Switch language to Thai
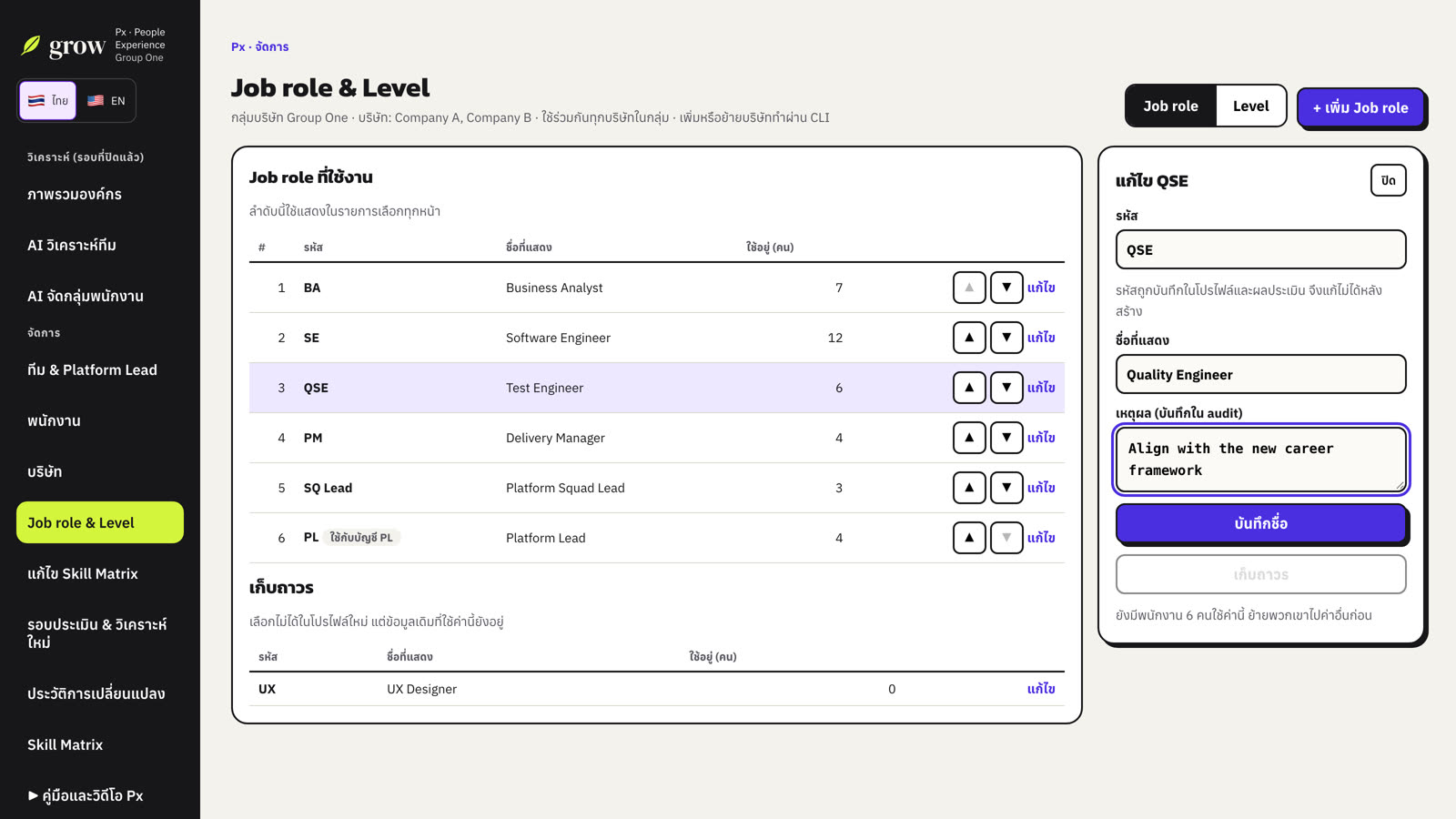This screenshot has height=819, width=1456. coord(48,101)
